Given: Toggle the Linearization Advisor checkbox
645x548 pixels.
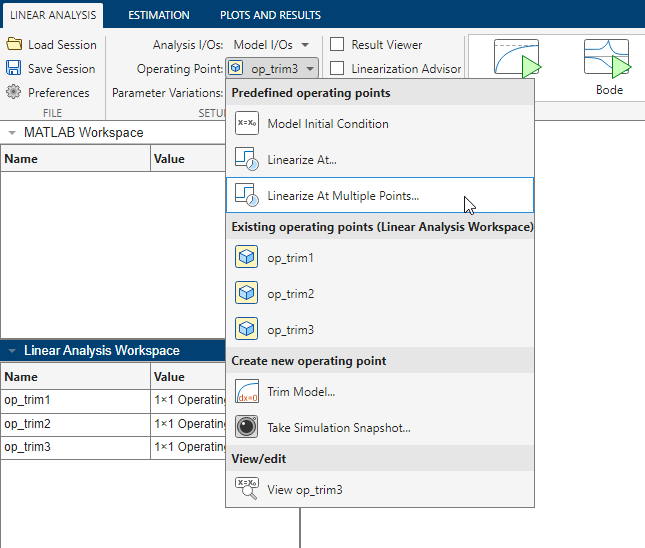Looking at the screenshot, I should 338,68.
